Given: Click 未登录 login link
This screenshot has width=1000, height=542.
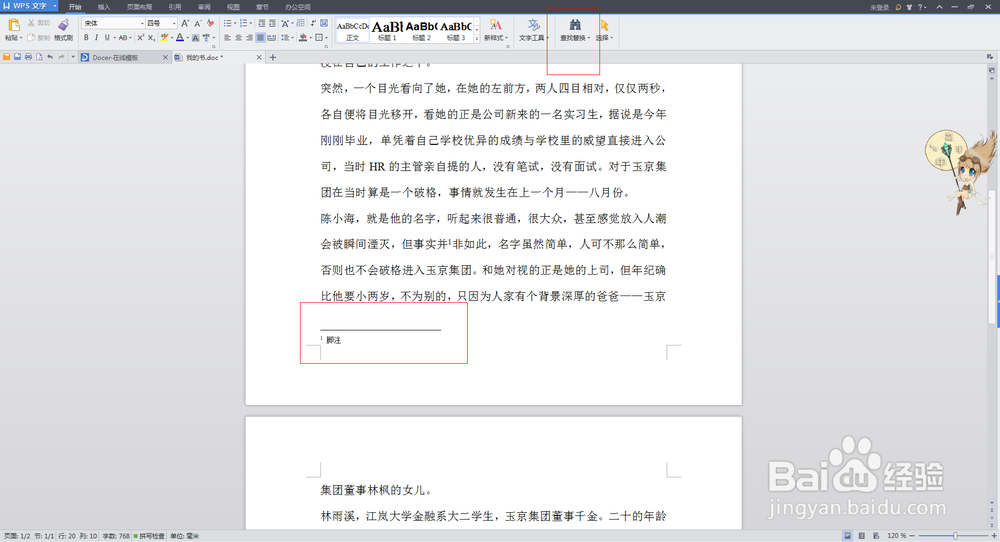Looking at the screenshot, I should pyautogui.click(x=879, y=7).
